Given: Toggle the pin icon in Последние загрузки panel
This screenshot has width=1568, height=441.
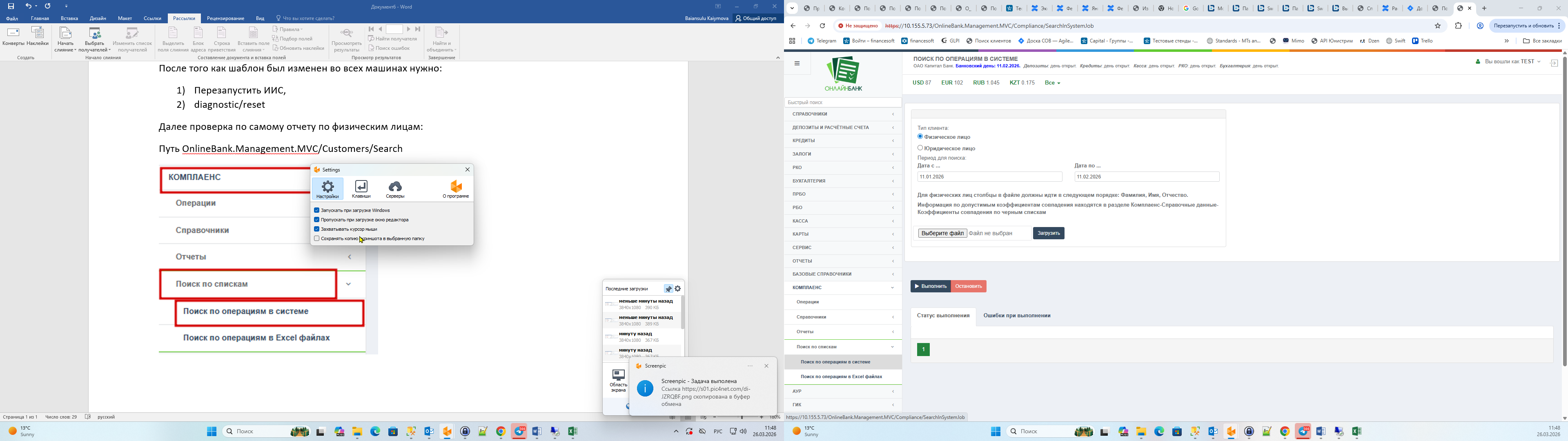Looking at the screenshot, I should click(x=668, y=289).
